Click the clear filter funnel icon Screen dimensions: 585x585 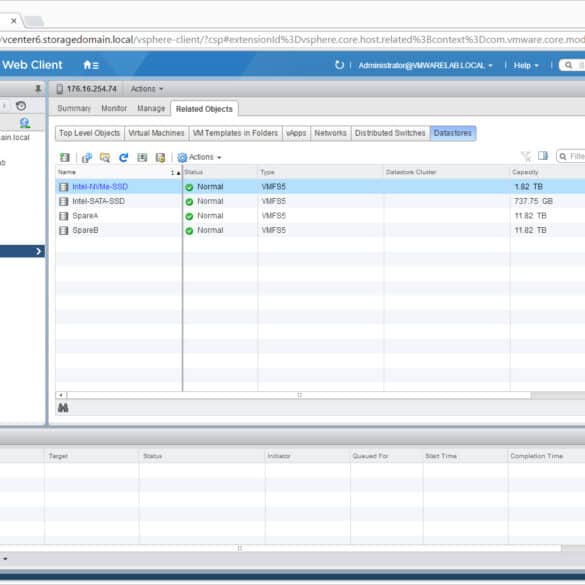[526, 156]
